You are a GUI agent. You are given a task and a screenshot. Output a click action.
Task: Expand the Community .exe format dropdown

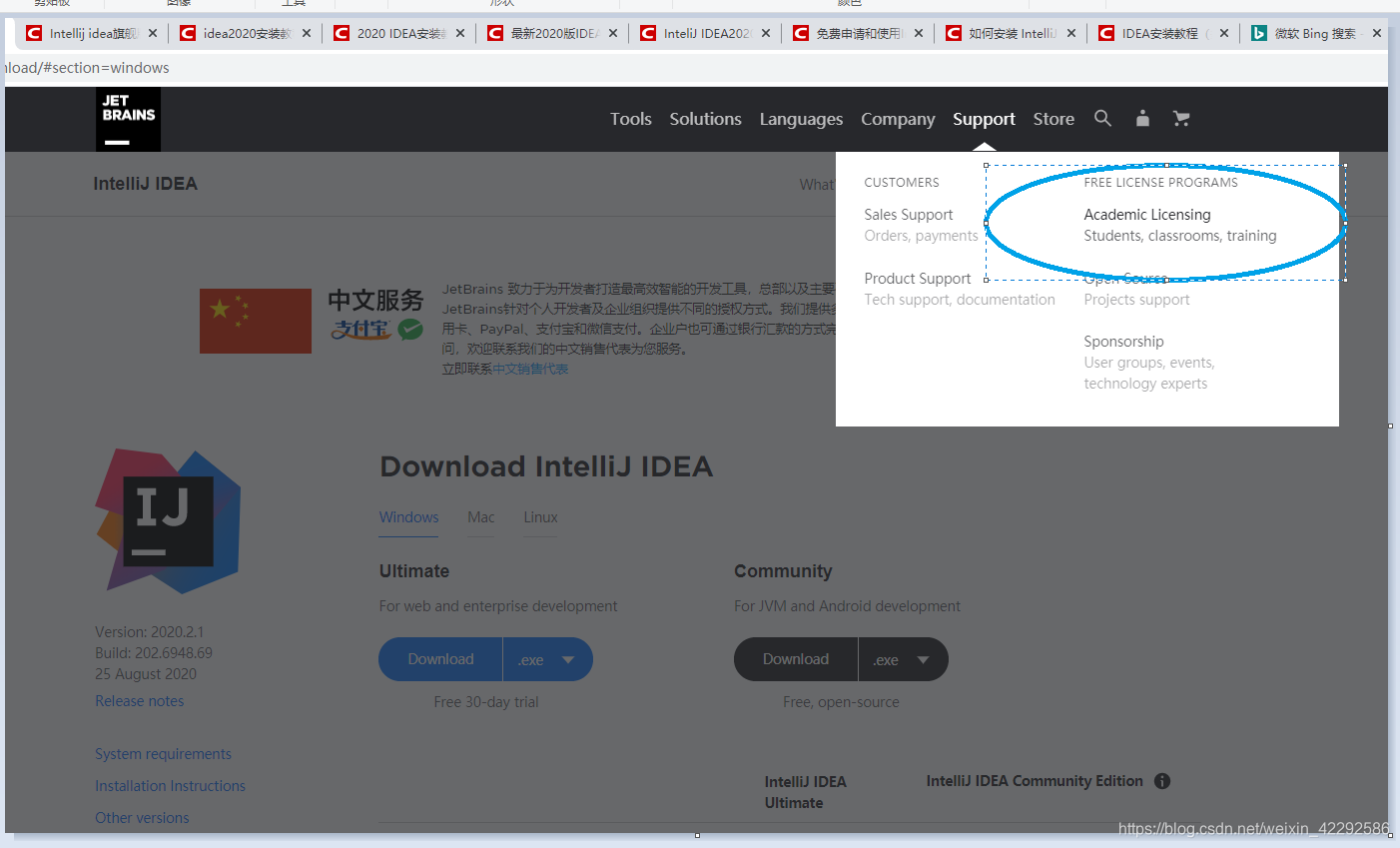[904, 659]
